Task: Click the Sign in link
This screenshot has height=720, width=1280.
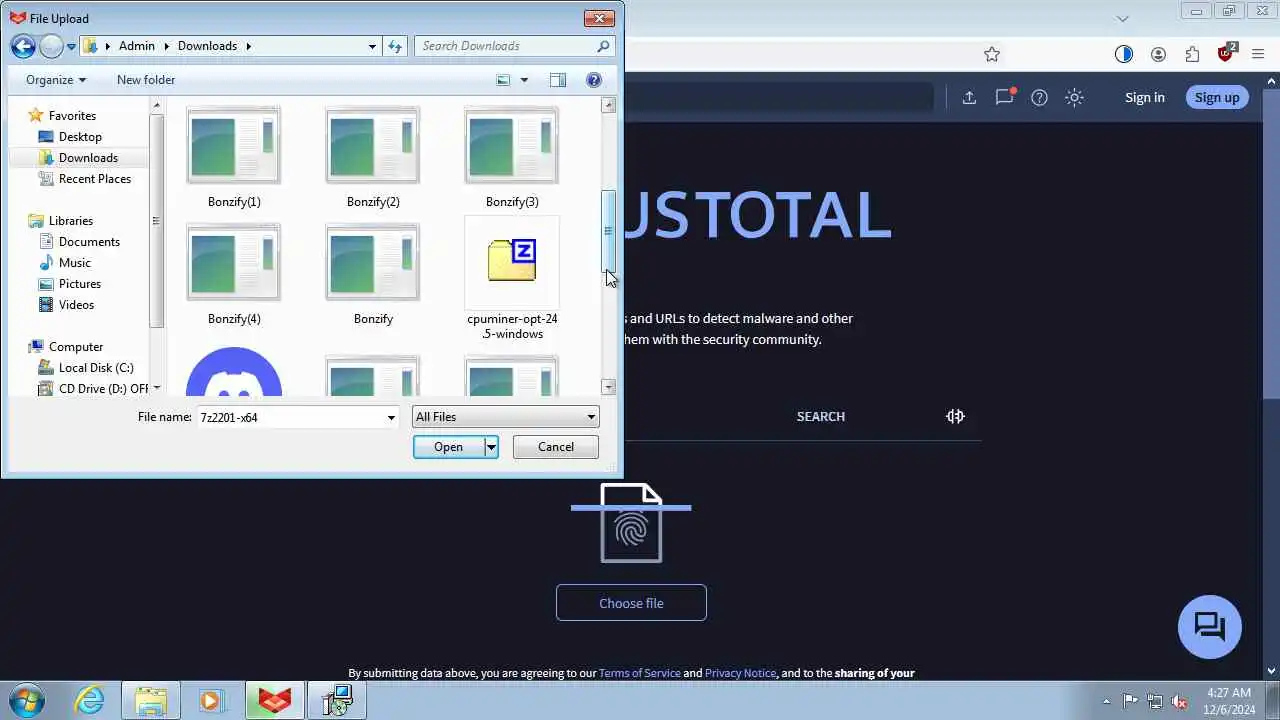Action: point(1145,97)
